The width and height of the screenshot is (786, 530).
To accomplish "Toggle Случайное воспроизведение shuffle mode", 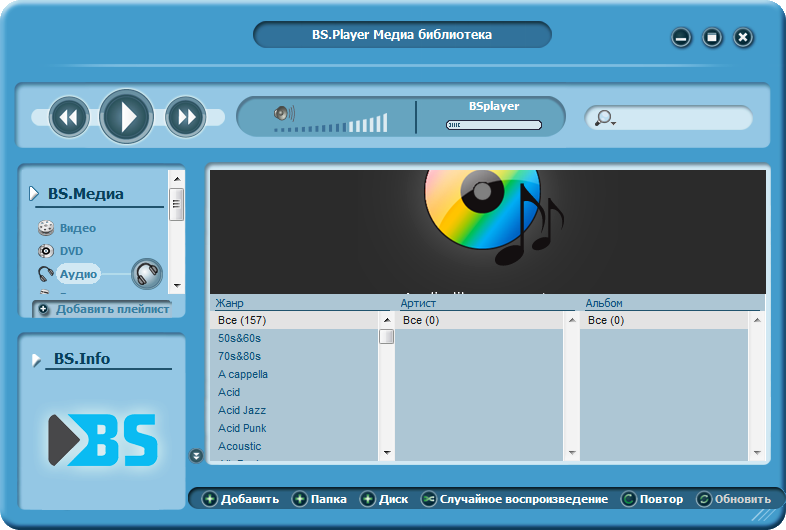I will point(514,499).
